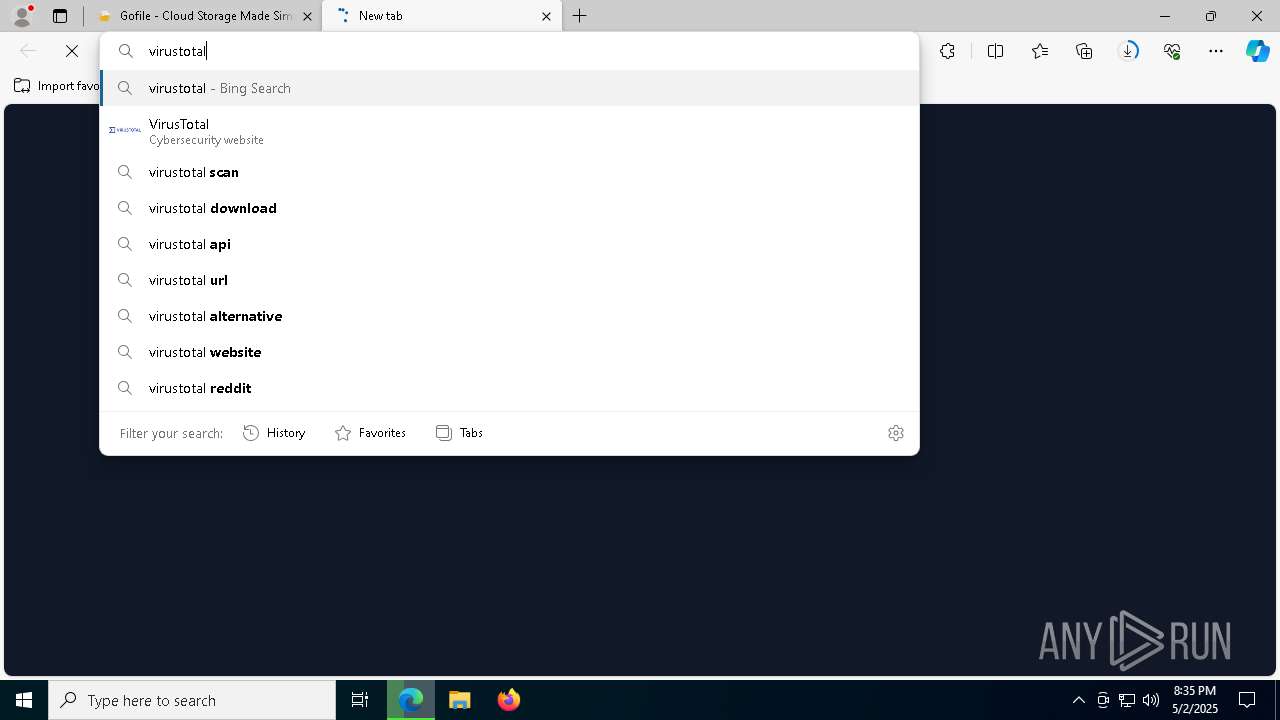This screenshot has height=720, width=1280.
Task: Stop loading the page
Action: (x=72, y=51)
